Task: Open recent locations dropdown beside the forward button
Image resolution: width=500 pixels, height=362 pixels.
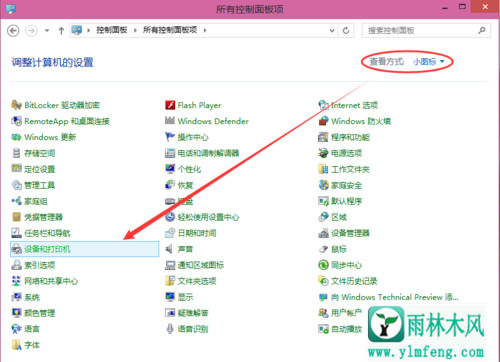Action: pyautogui.click(x=47, y=31)
